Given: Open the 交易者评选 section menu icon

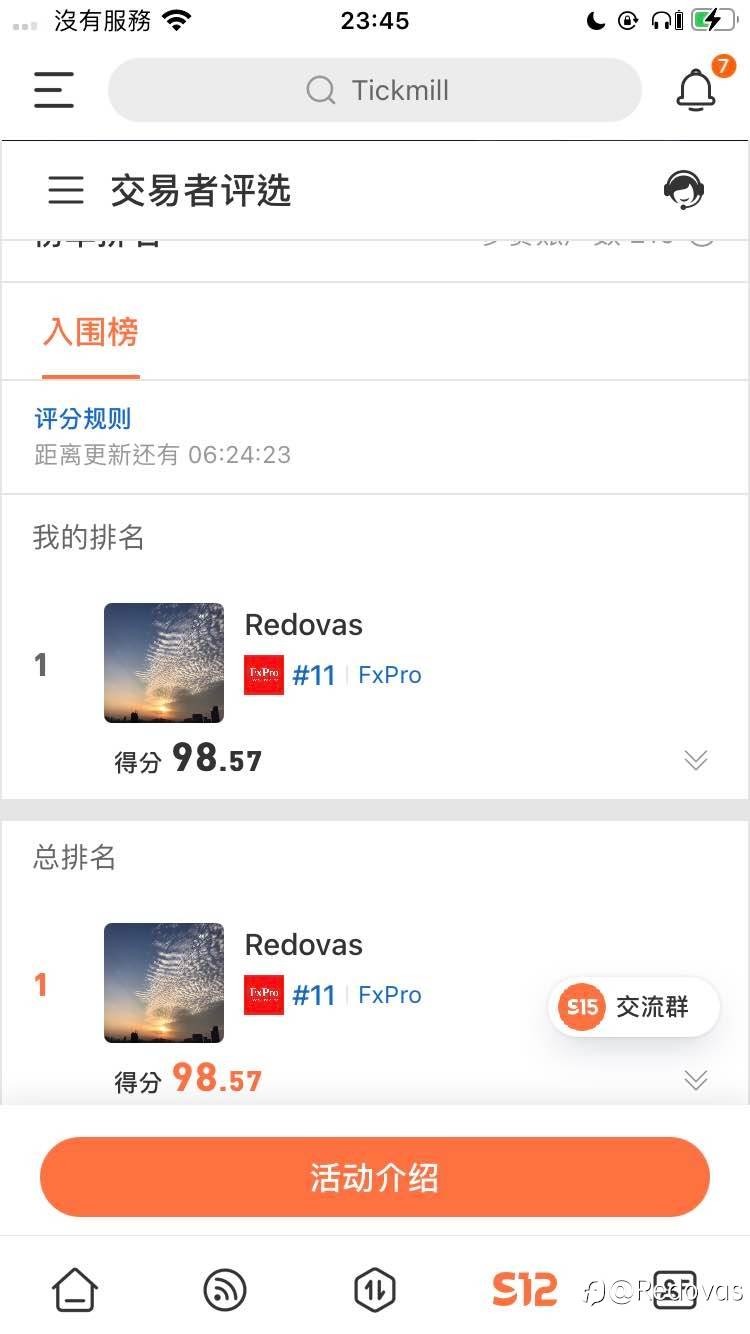Looking at the screenshot, I should pos(66,190).
